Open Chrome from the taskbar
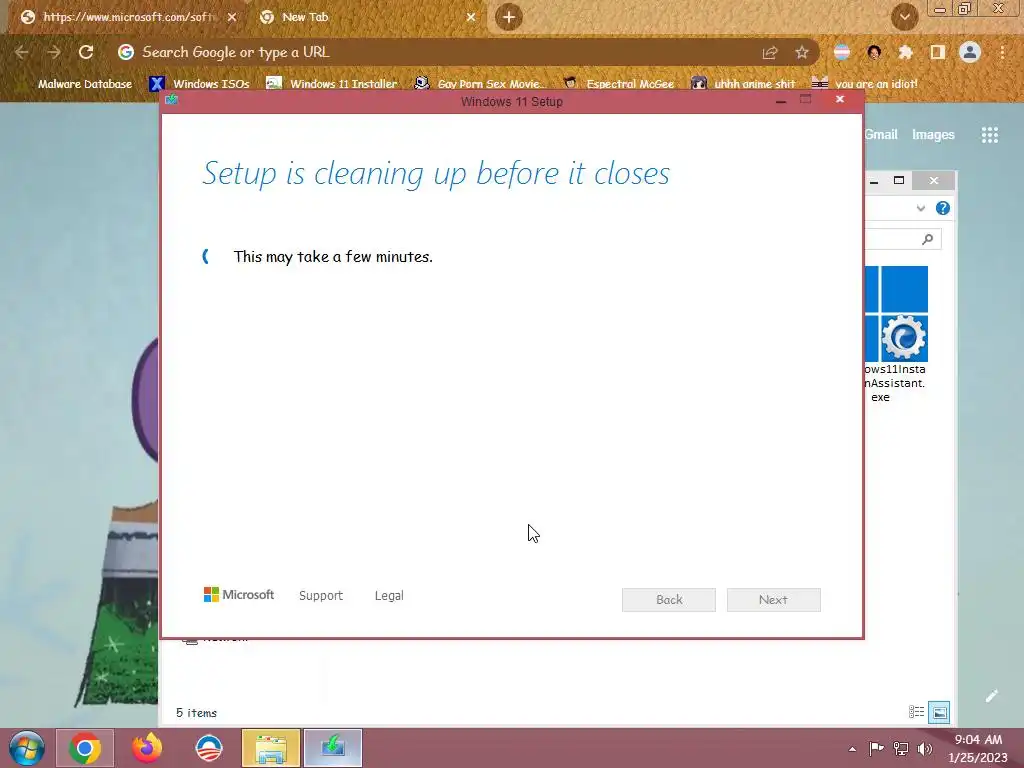 85,748
